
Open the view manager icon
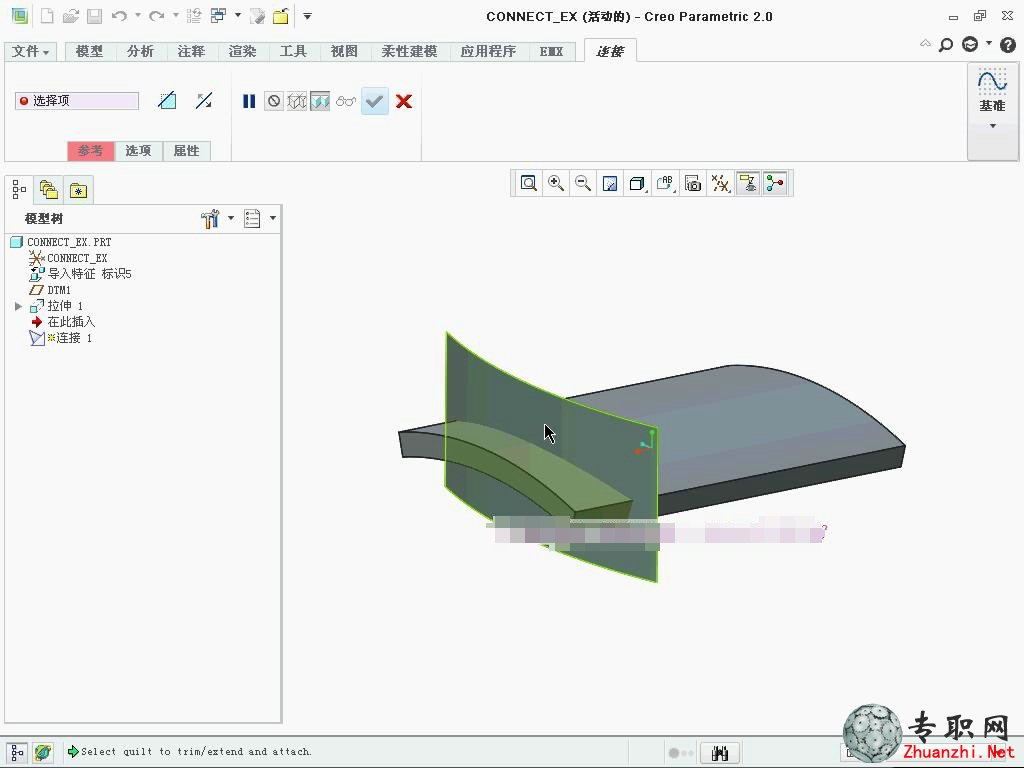tap(692, 184)
